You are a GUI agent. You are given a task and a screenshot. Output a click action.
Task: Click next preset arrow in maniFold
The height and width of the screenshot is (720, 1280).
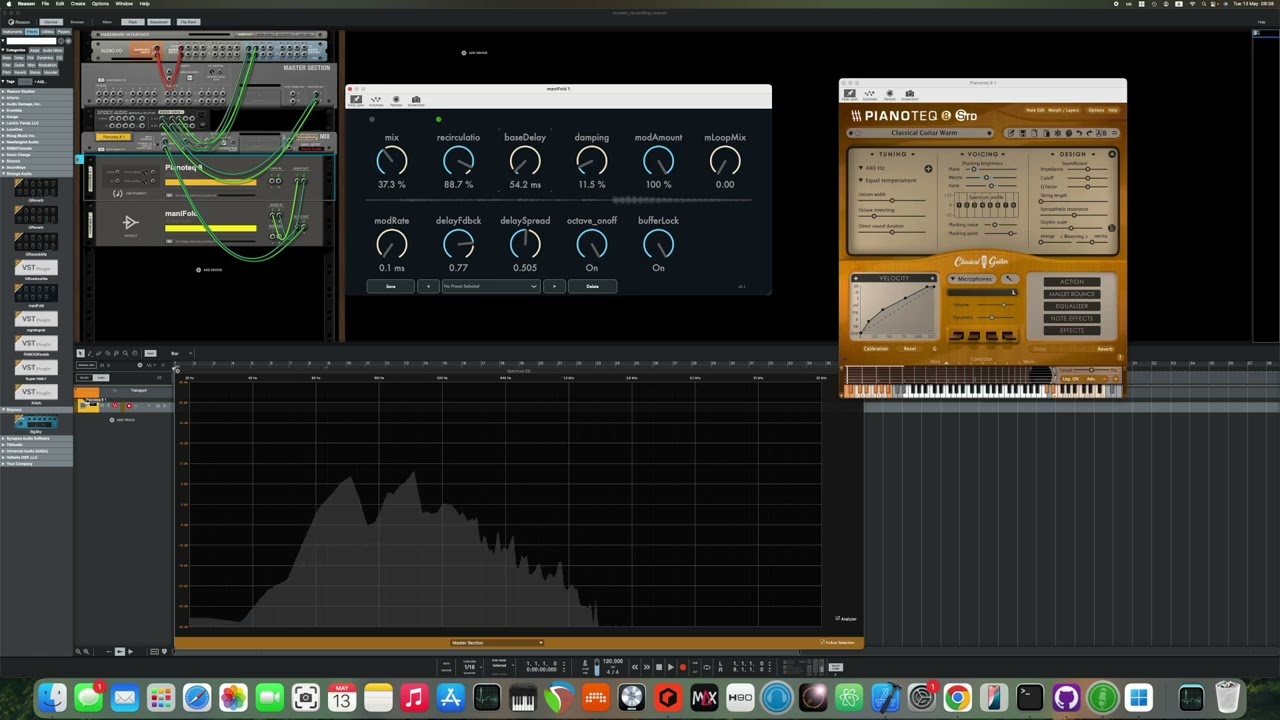(x=554, y=286)
